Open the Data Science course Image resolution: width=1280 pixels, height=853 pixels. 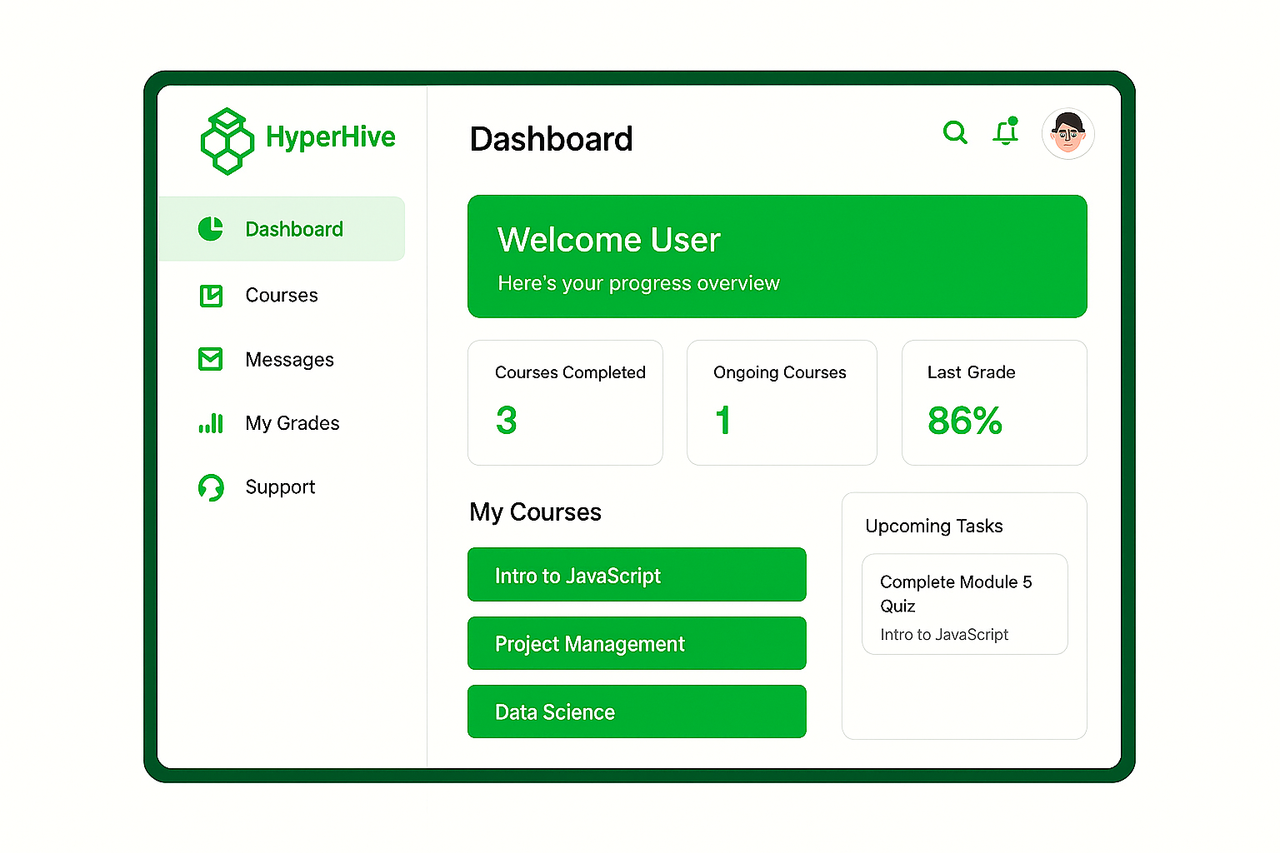(636, 711)
